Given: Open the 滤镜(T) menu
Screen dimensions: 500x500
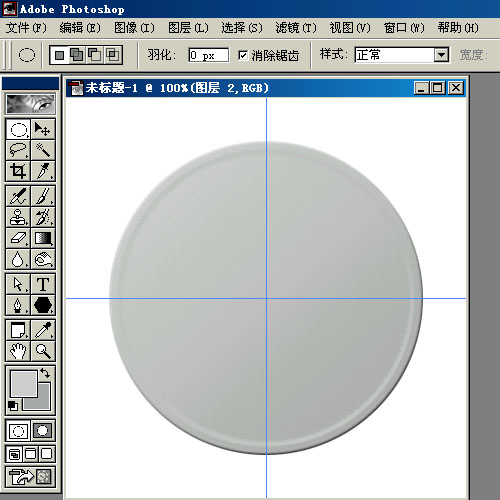Looking at the screenshot, I should click(296, 28).
